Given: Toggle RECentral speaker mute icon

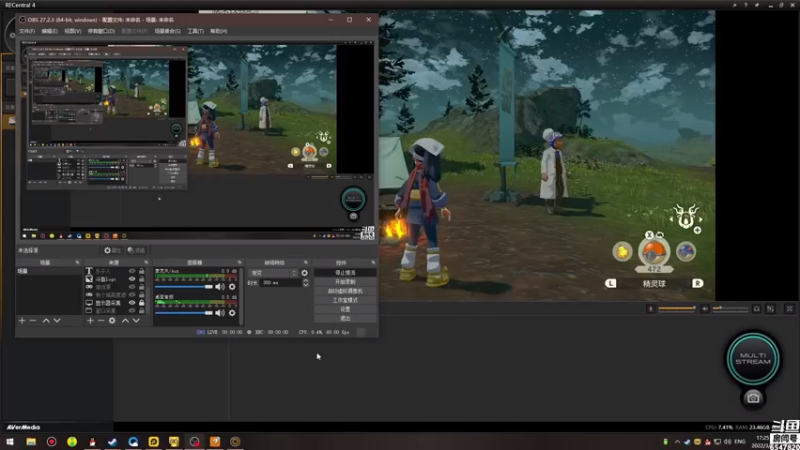Looking at the screenshot, I should (705, 309).
